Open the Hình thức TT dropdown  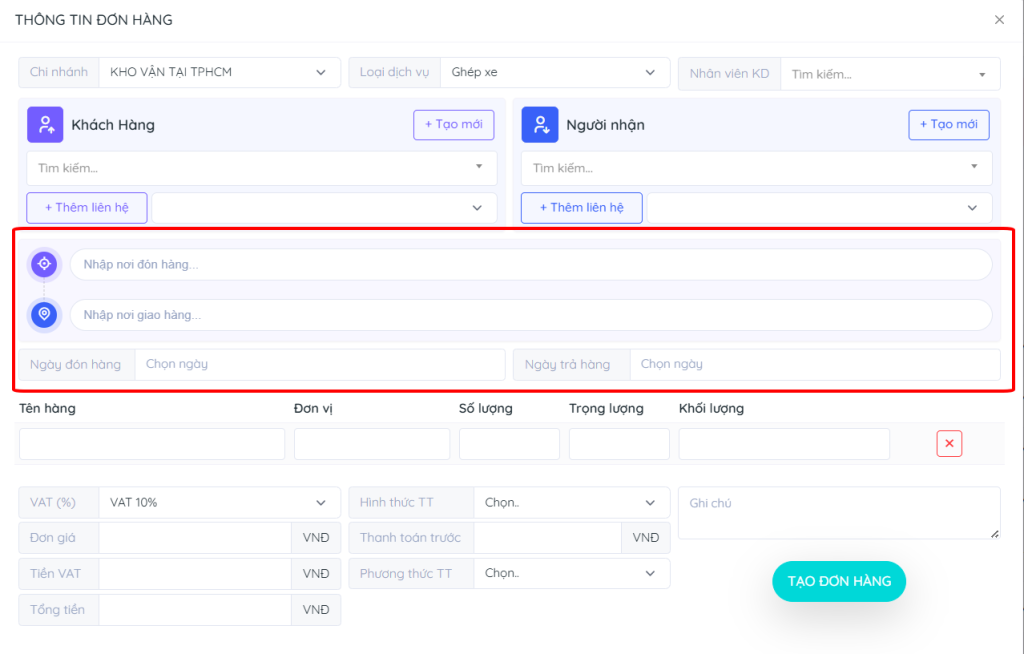coord(570,502)
